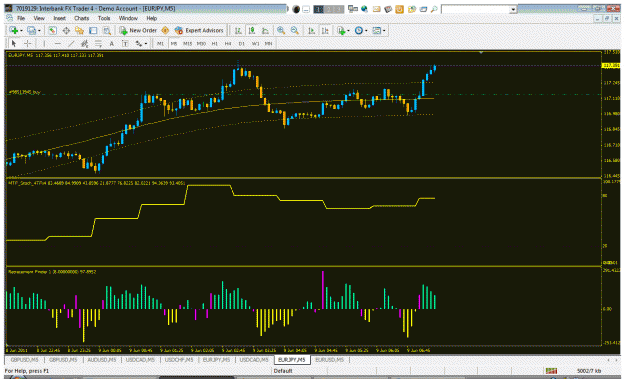Switch to W1 timeframe
This screenshot has height=379, width=625.
(x=256, y=43)
